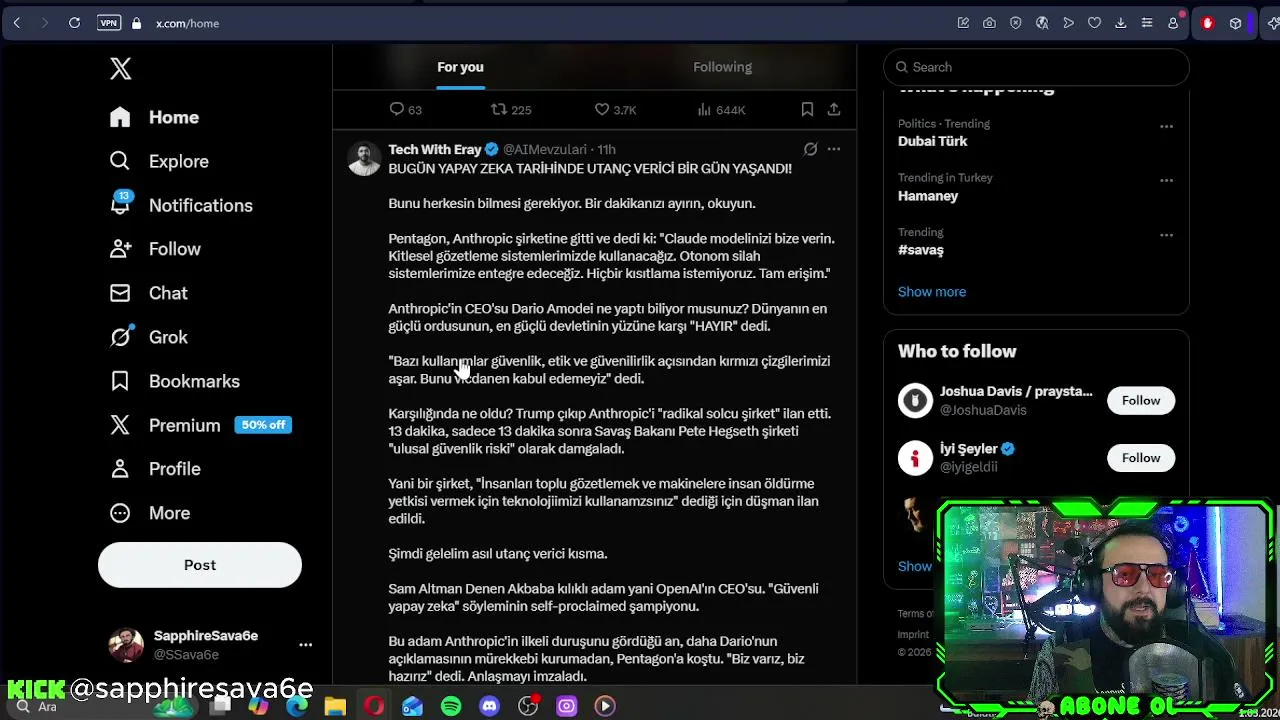Screen dimensions: 1280x720
Task: Open Easy Setup sliders icon
Action: click(x=1147, y=23)
